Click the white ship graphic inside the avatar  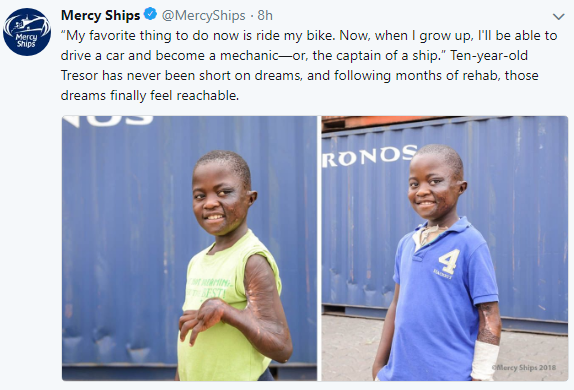click(27, 23)
